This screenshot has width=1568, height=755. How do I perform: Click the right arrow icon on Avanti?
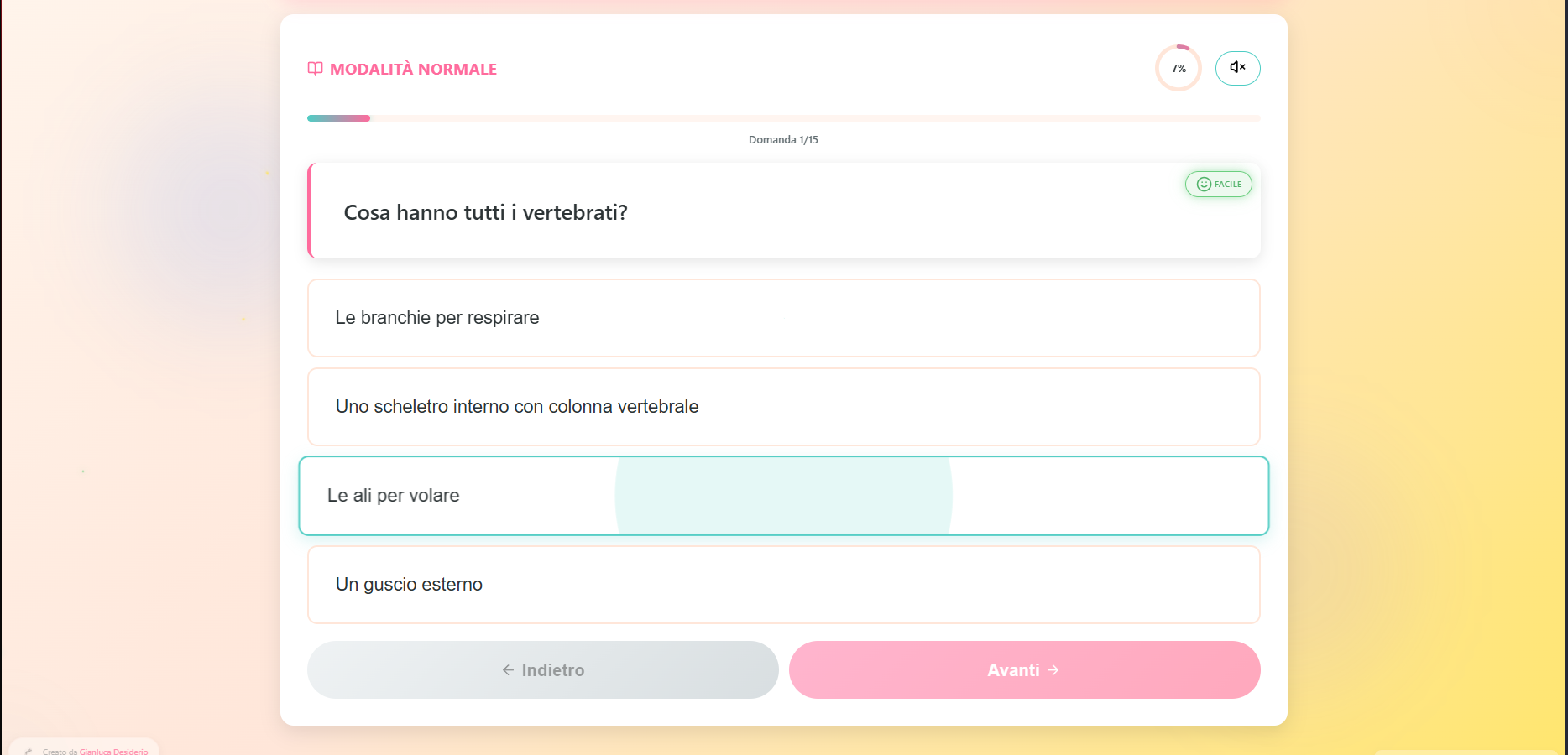pyautogui.click(x=1053, y=670)
